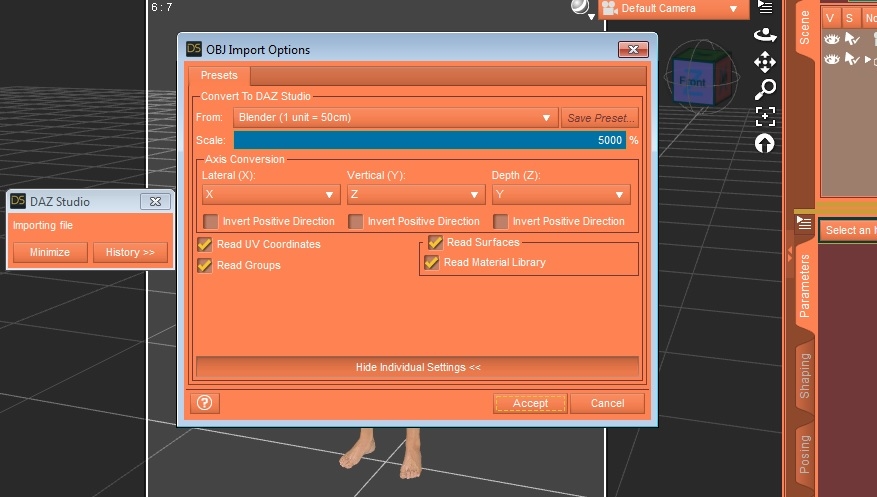Click the pan camera arrows icon
Screen dimensions: 877x497
click(x=765, y=62)
